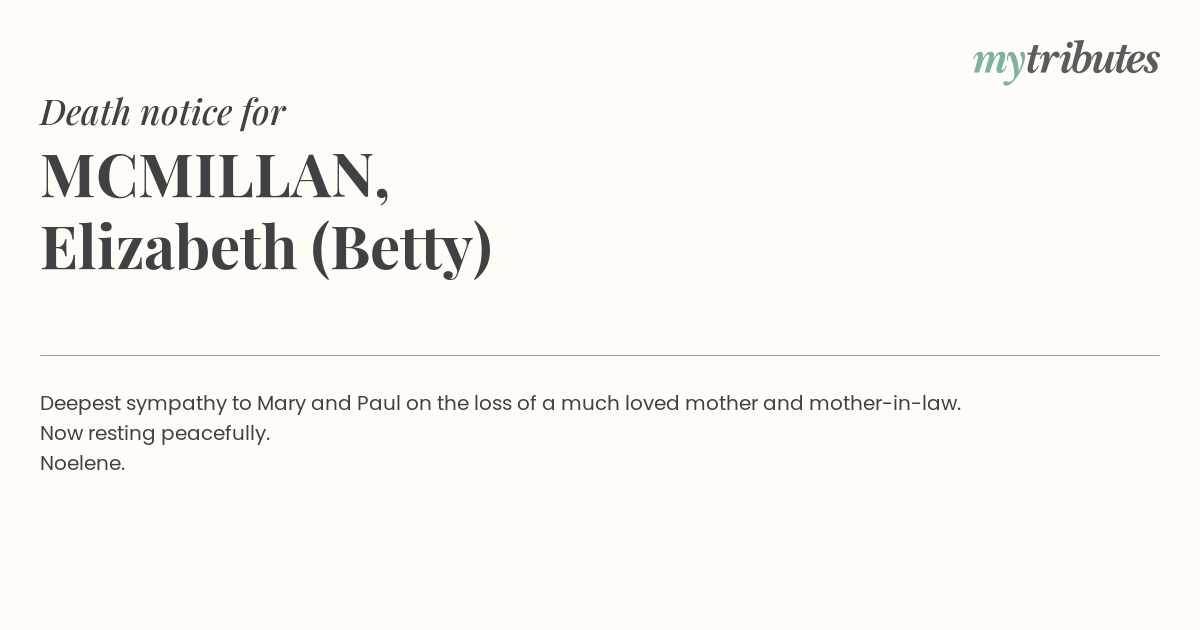
Task: Click the surname MCMILLAN
Action: click(214, 176)
